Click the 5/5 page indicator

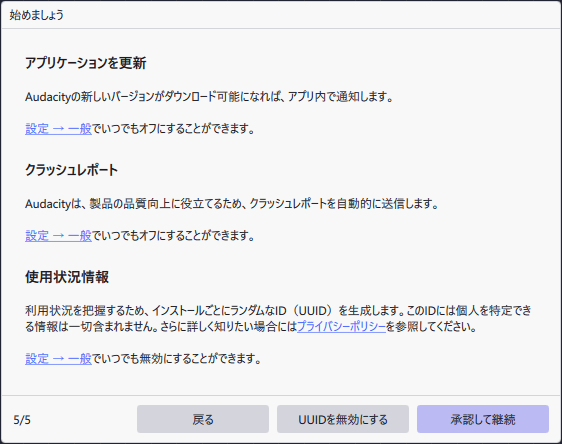pyautogui.click(x=22, y=420)
